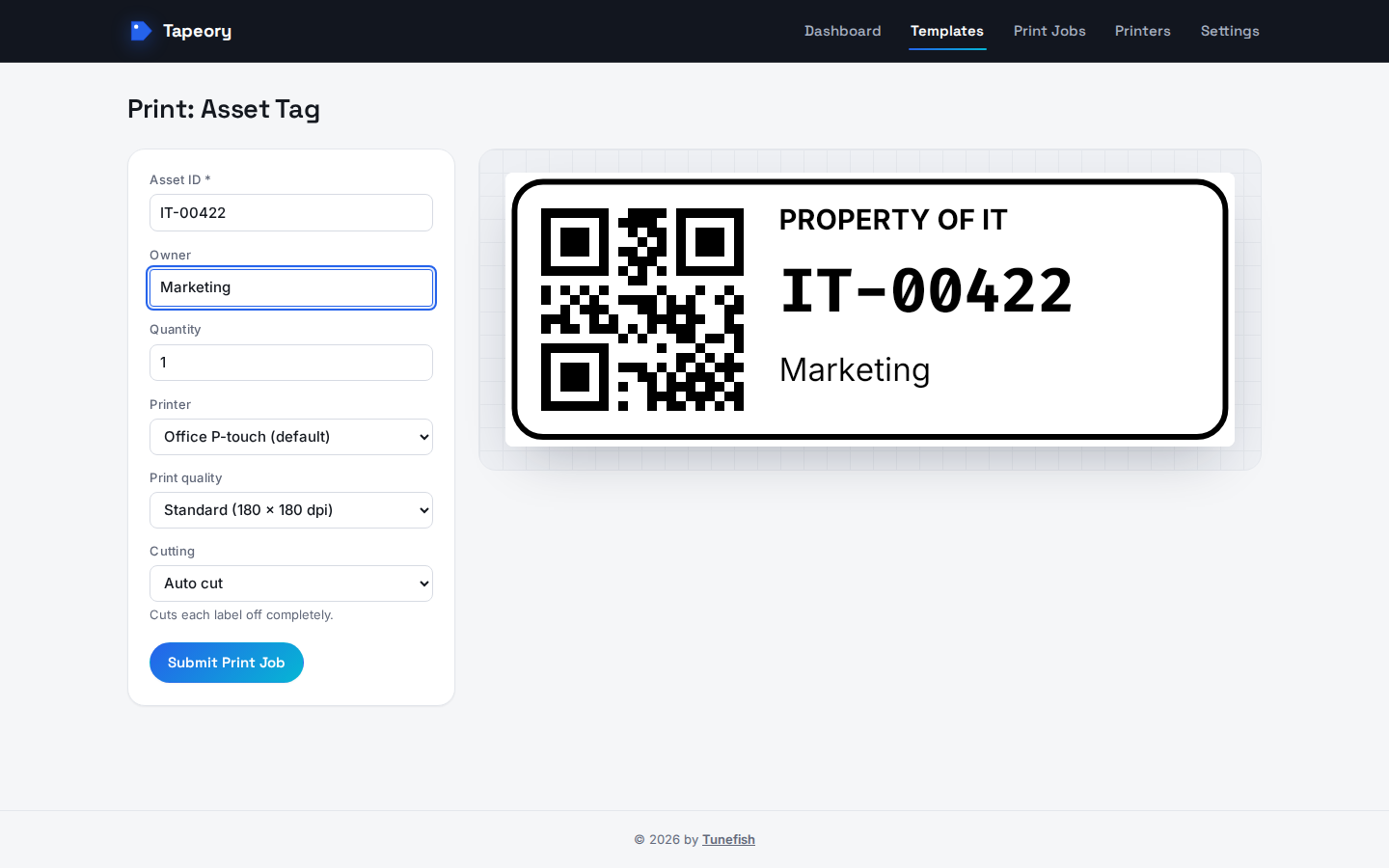
Task: Open the Settings page
Action: 1230,31
